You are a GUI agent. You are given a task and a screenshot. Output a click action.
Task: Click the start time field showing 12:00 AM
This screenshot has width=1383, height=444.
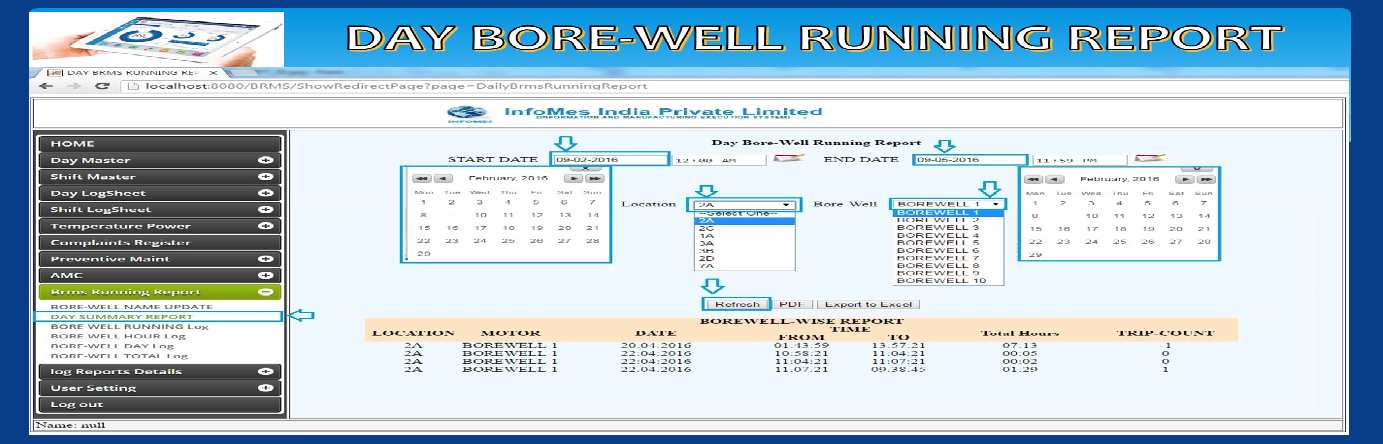(x=719, y=159)
